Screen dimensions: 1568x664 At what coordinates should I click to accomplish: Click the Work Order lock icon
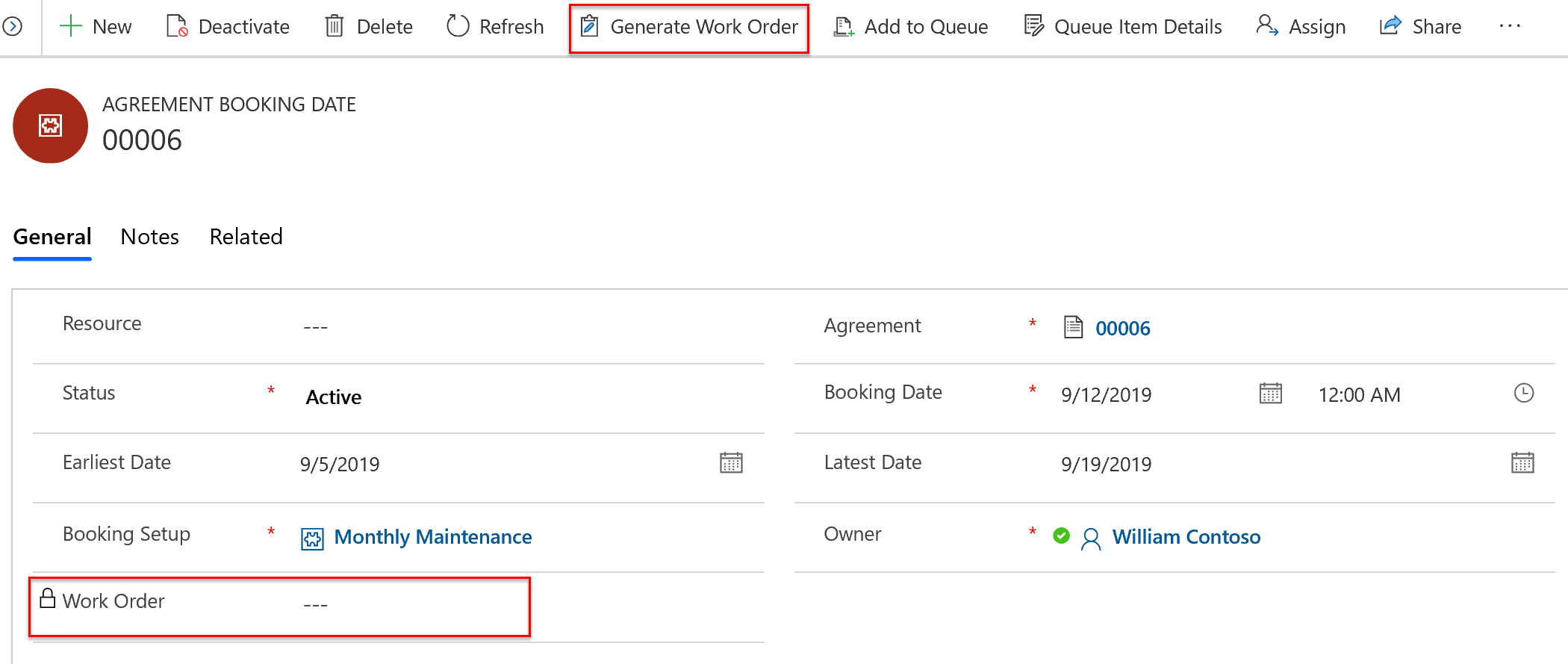[48, 598]
